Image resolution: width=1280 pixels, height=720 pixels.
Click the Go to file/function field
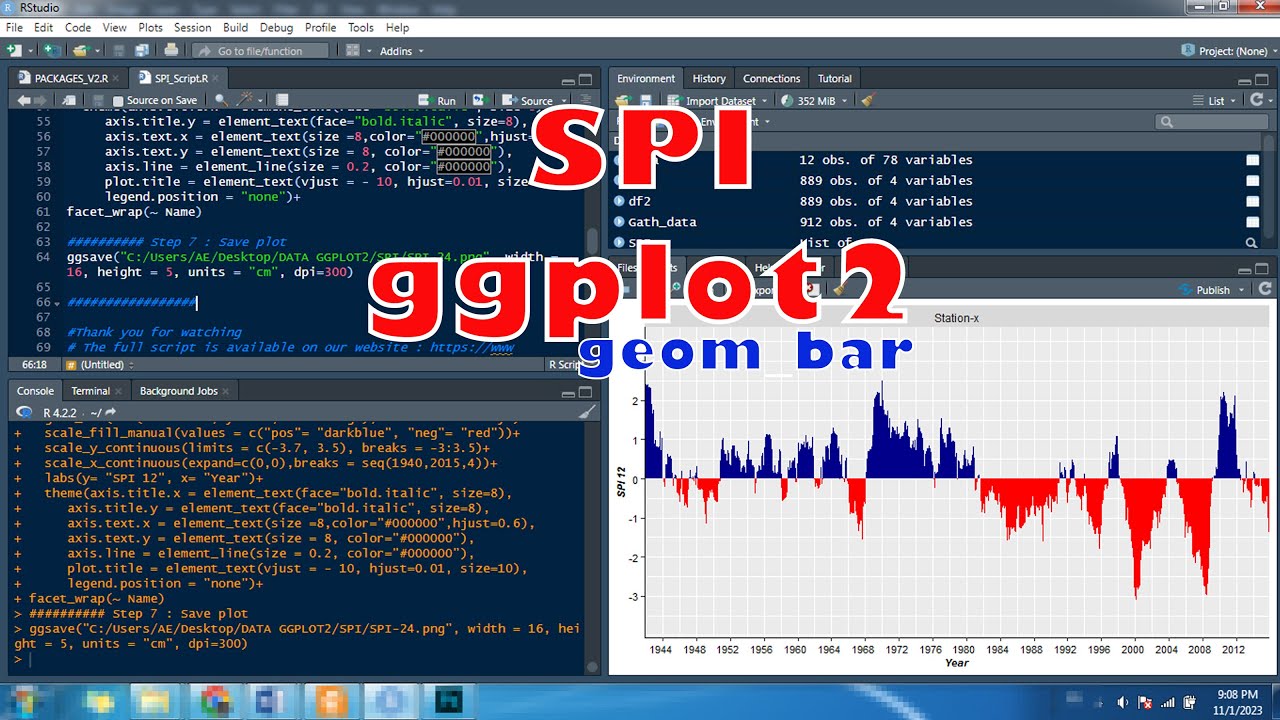(x=260, y=51)
